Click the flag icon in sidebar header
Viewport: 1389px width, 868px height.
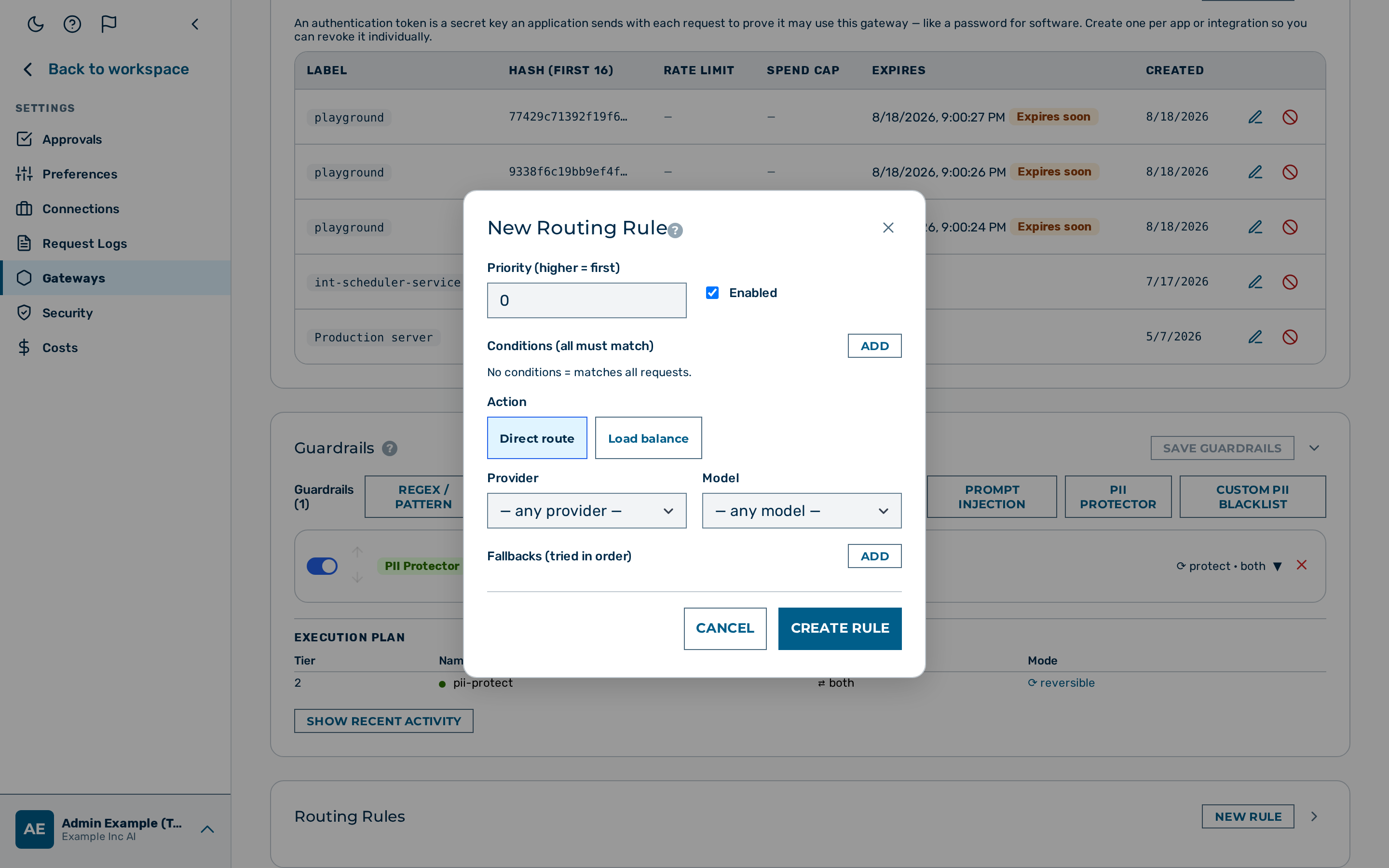pos(109,24)
